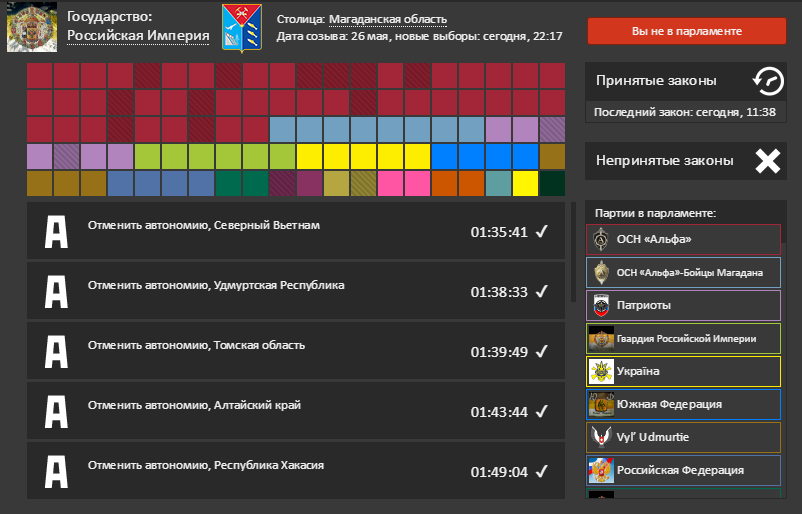Click checkmark beside Томская область law
Viewport: 802px width, 514px height.
coord(541,351)
